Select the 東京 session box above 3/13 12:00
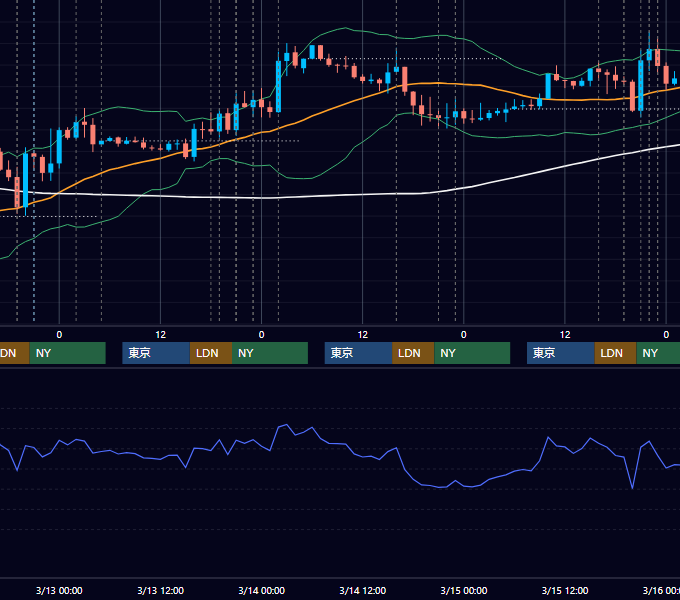Image resolution: width=680 pixels, height=600 pixels. (156, 353)
